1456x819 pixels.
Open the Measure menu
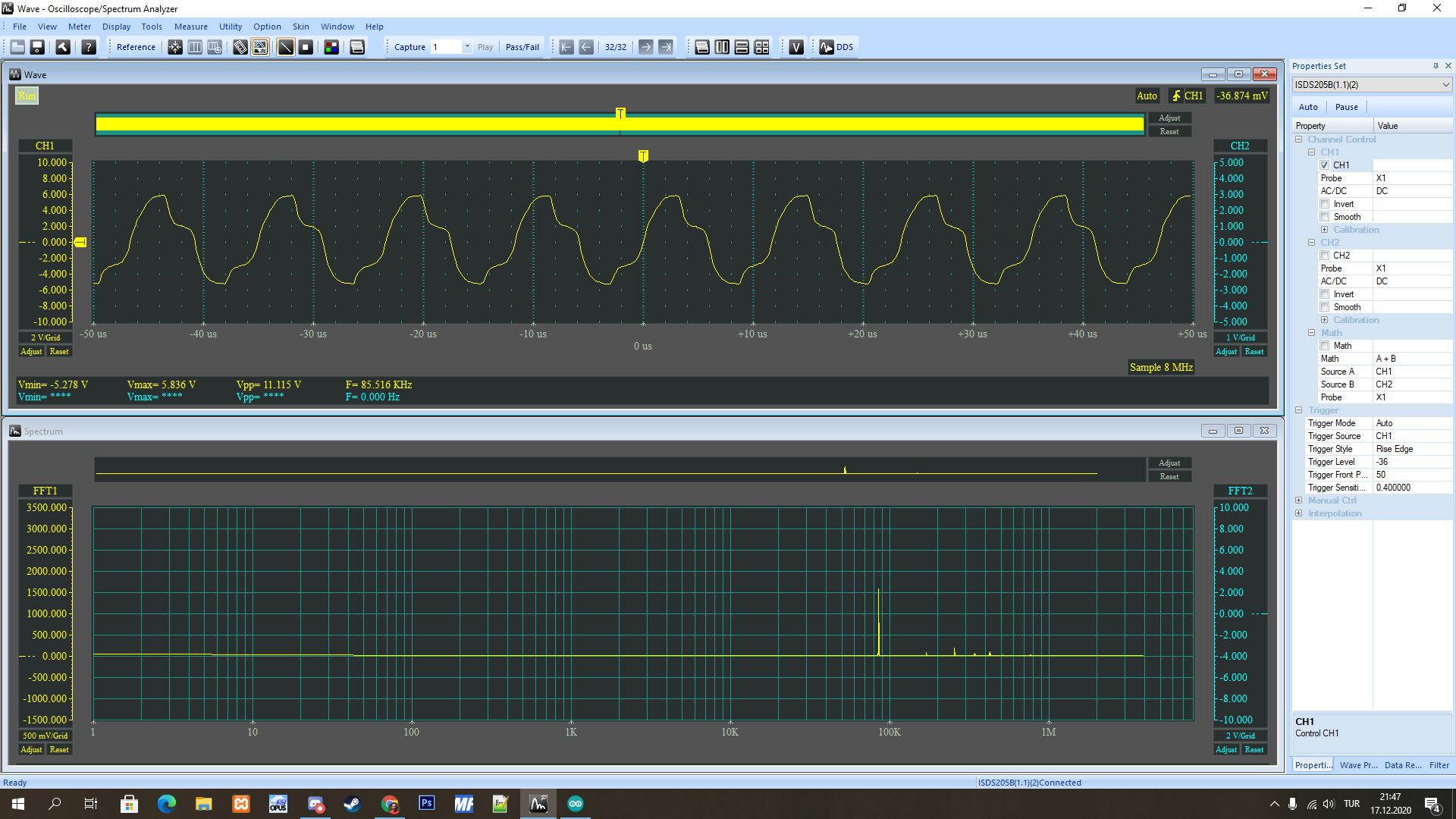point(190,27)
